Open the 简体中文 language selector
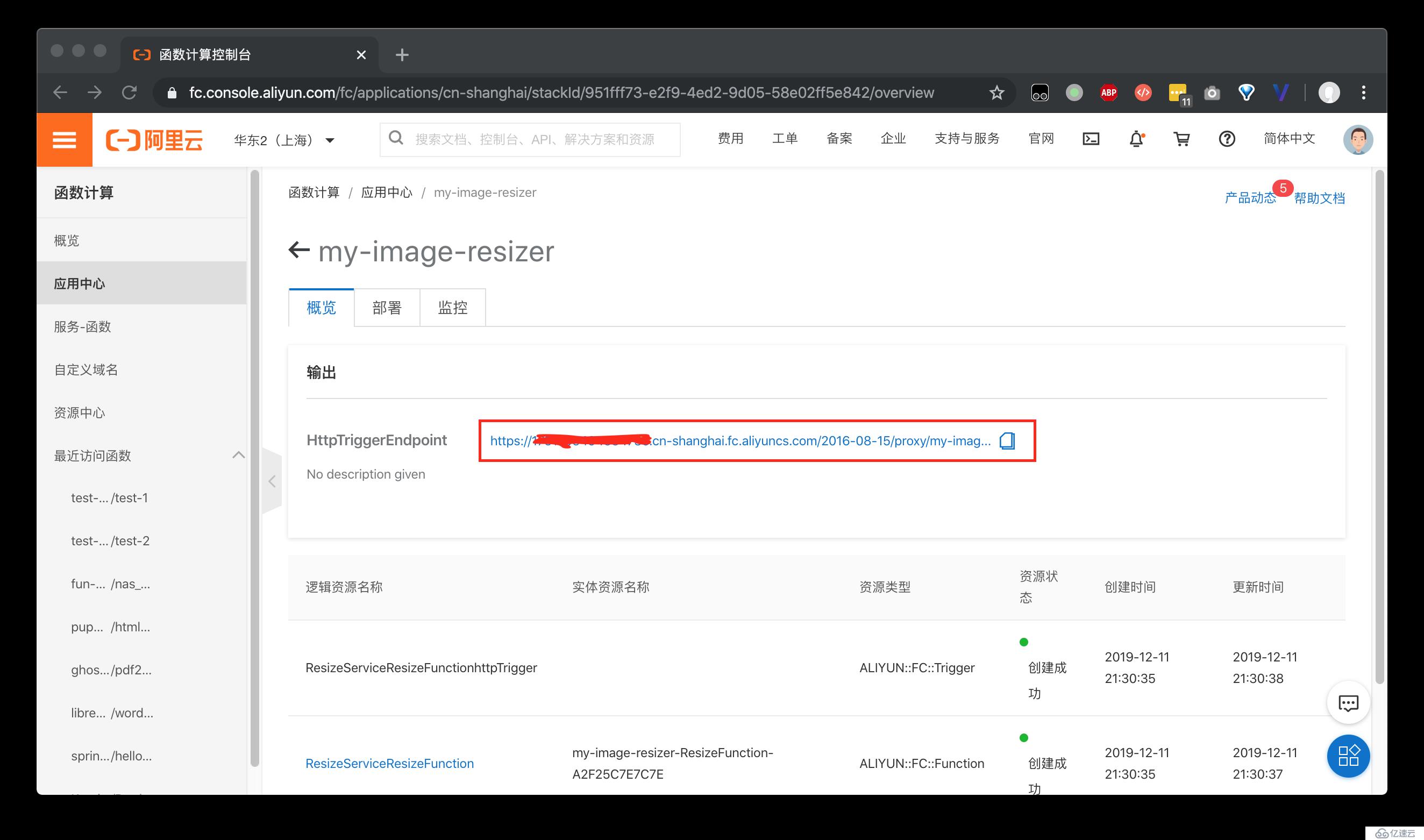This screenshot has height=840, width=1424. coord(1290,139)
